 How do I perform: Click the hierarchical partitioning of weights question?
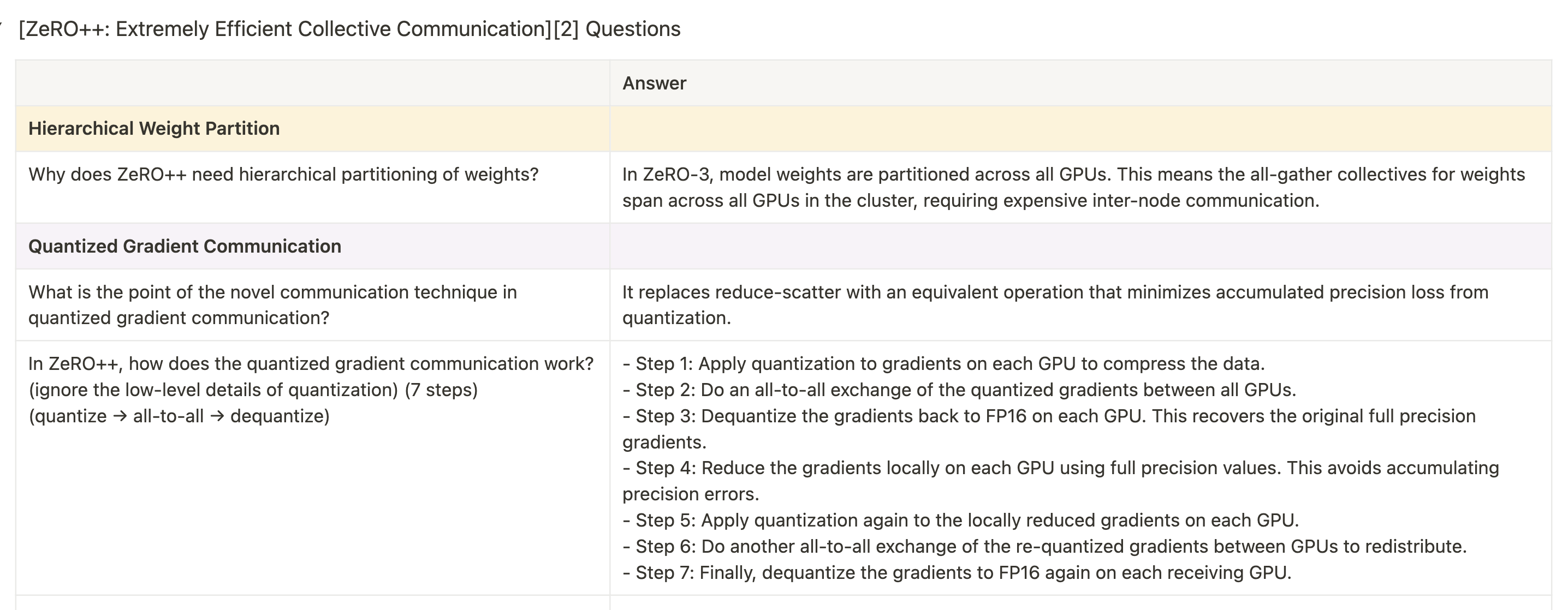click(284, 175)
